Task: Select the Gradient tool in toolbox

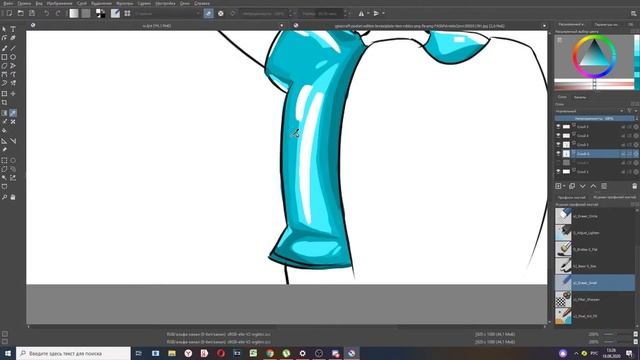Action: (x=4, y=113)
